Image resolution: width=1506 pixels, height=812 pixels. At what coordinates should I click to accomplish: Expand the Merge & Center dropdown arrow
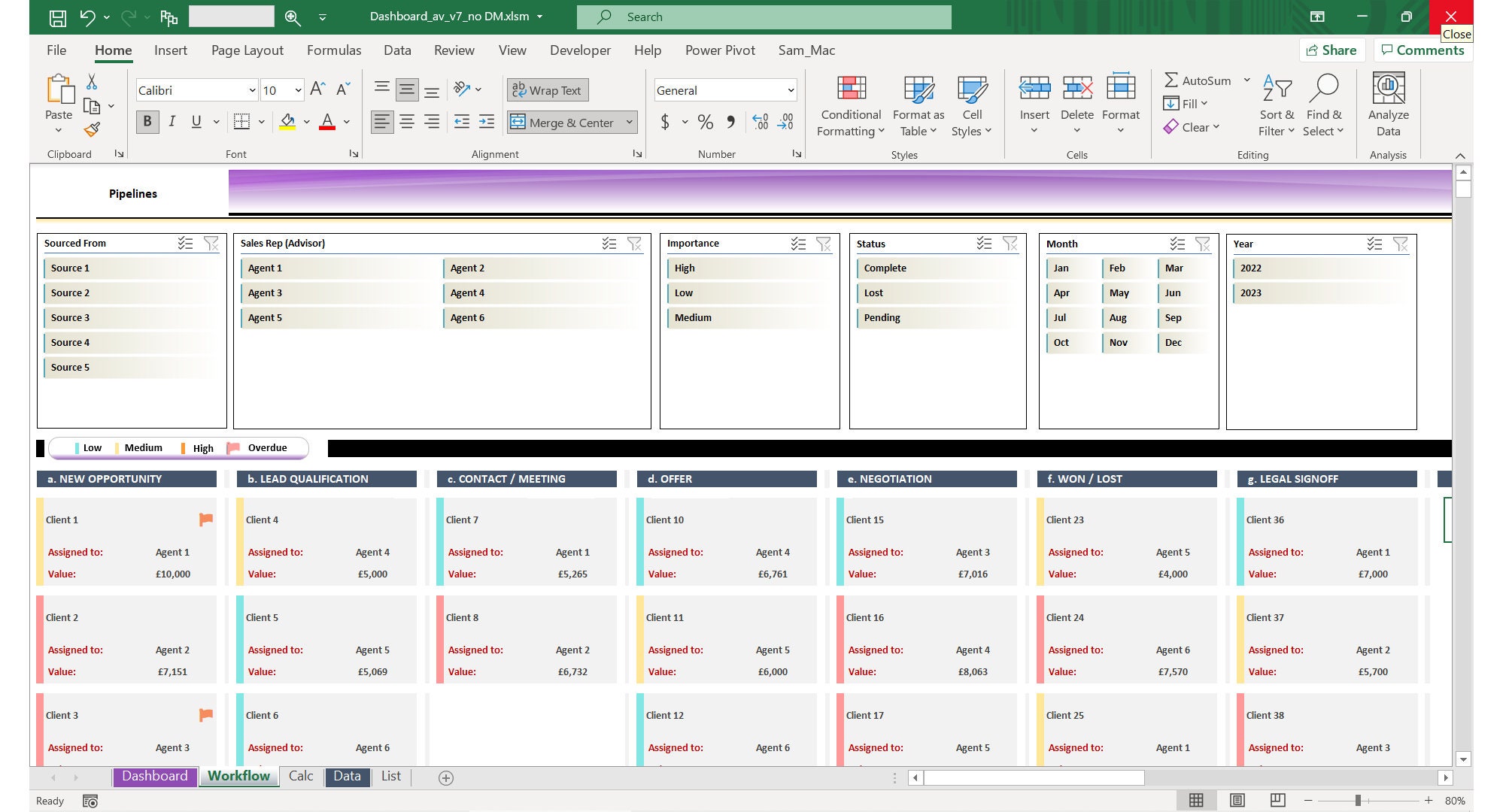pos(630,122)
